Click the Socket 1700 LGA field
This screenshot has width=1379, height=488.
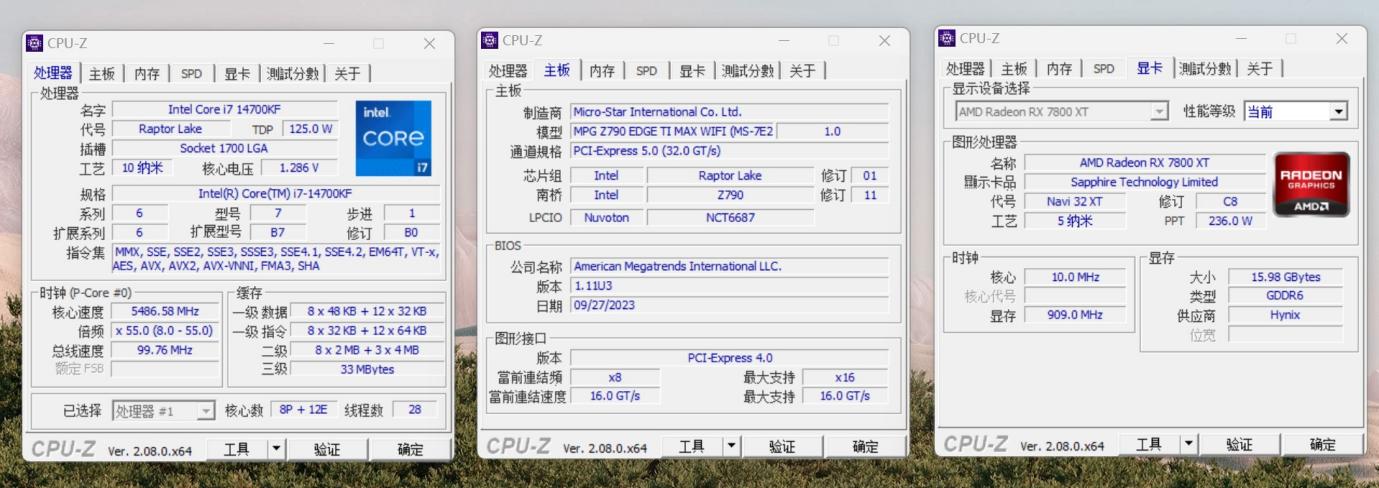pyautogui.click(x=225, y=148)
